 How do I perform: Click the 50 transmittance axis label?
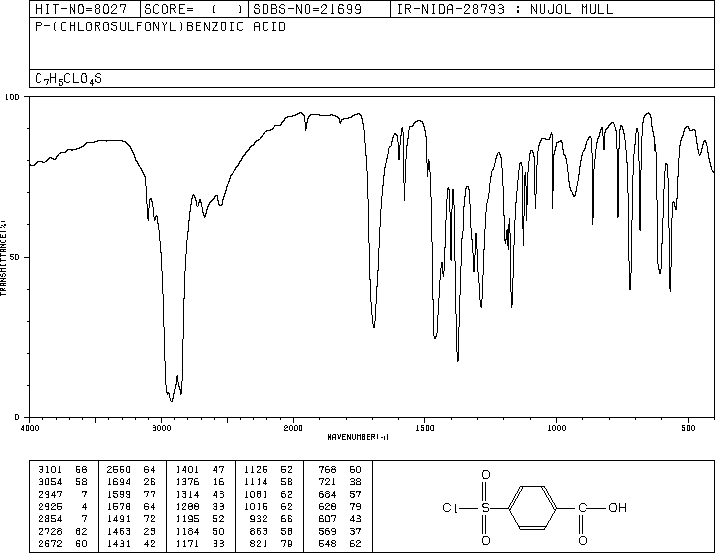point(14,257)
